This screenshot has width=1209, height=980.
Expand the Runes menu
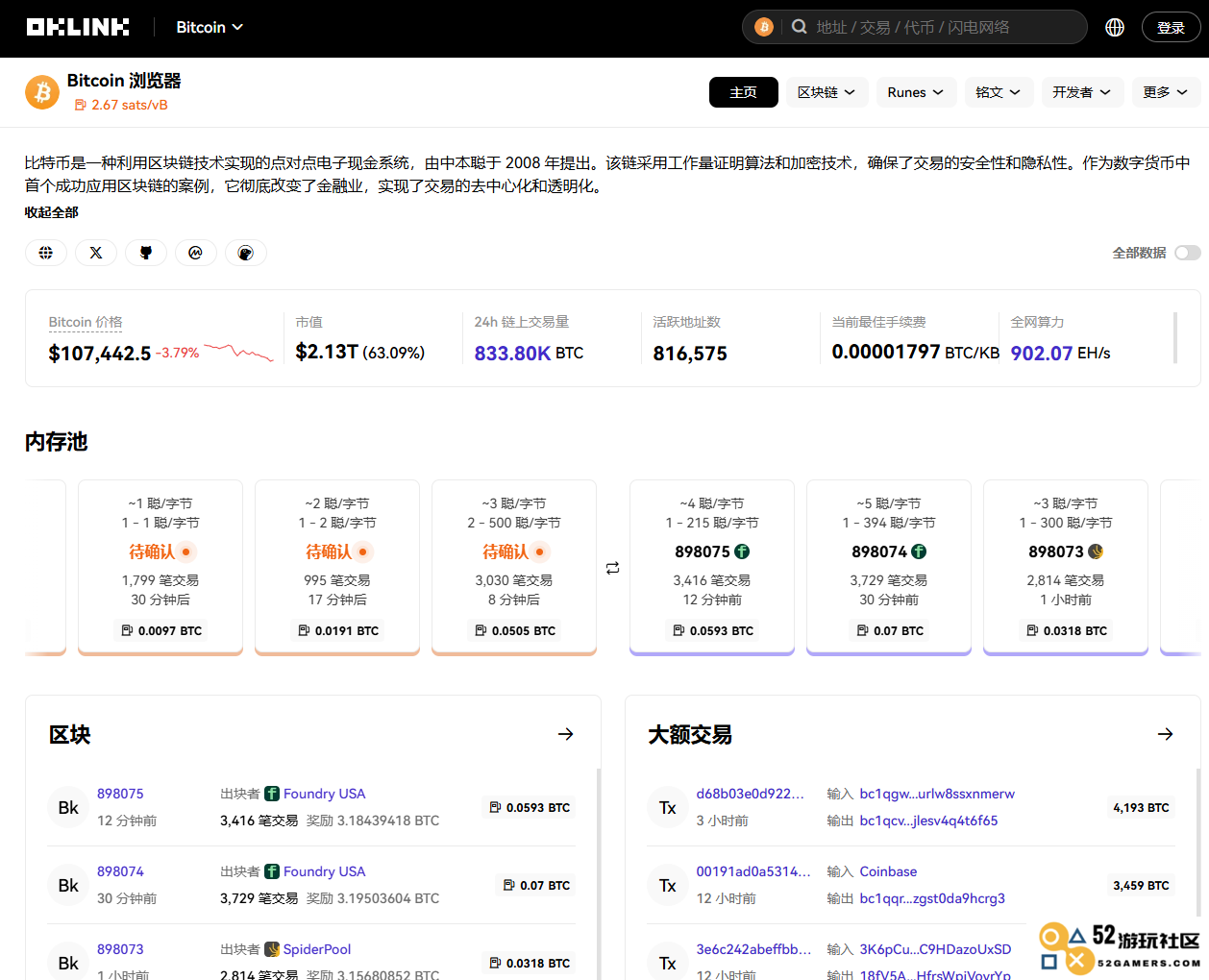tap(916, 92)
